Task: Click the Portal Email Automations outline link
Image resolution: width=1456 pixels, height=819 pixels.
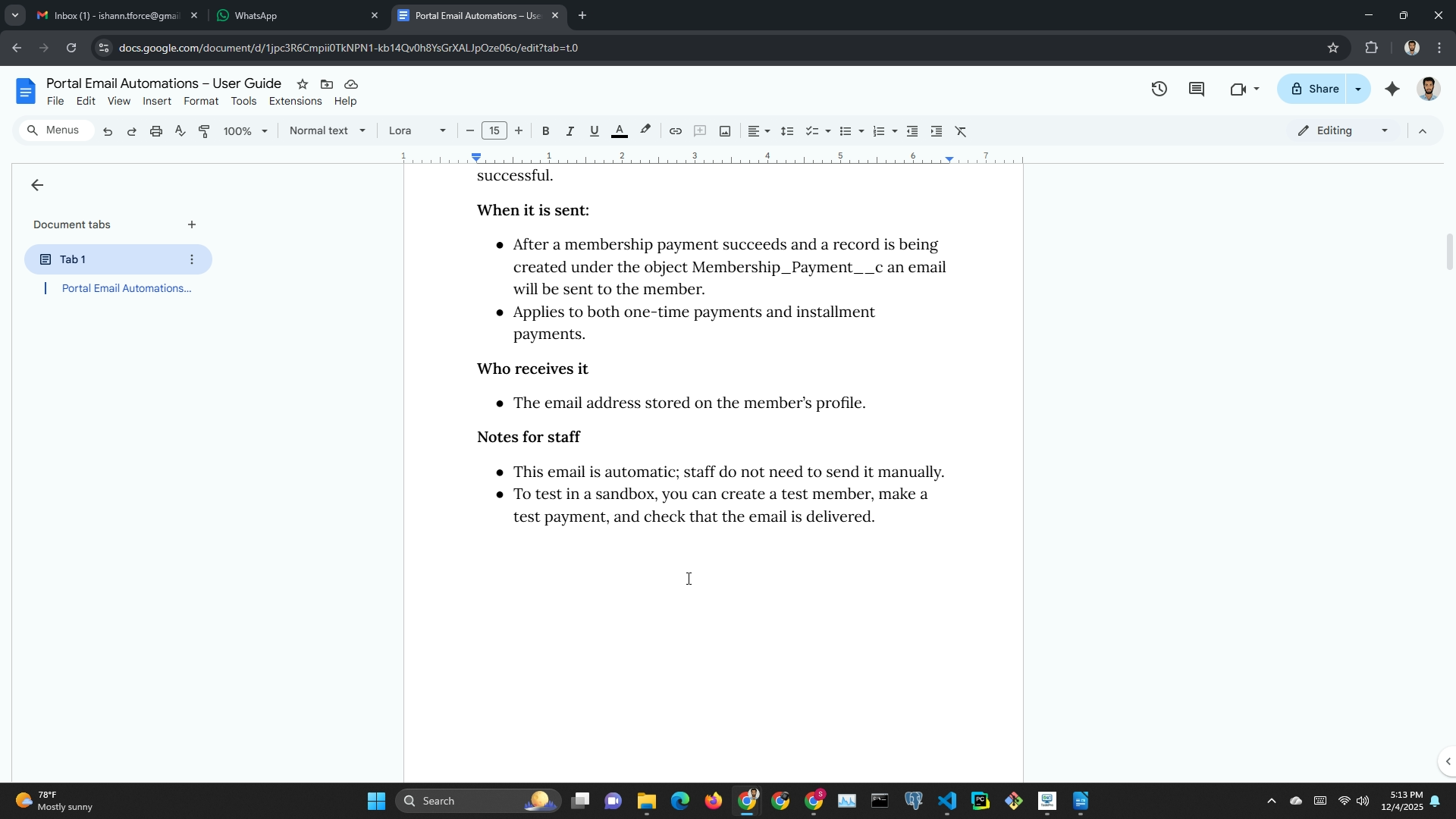Action: pos(127,288)
